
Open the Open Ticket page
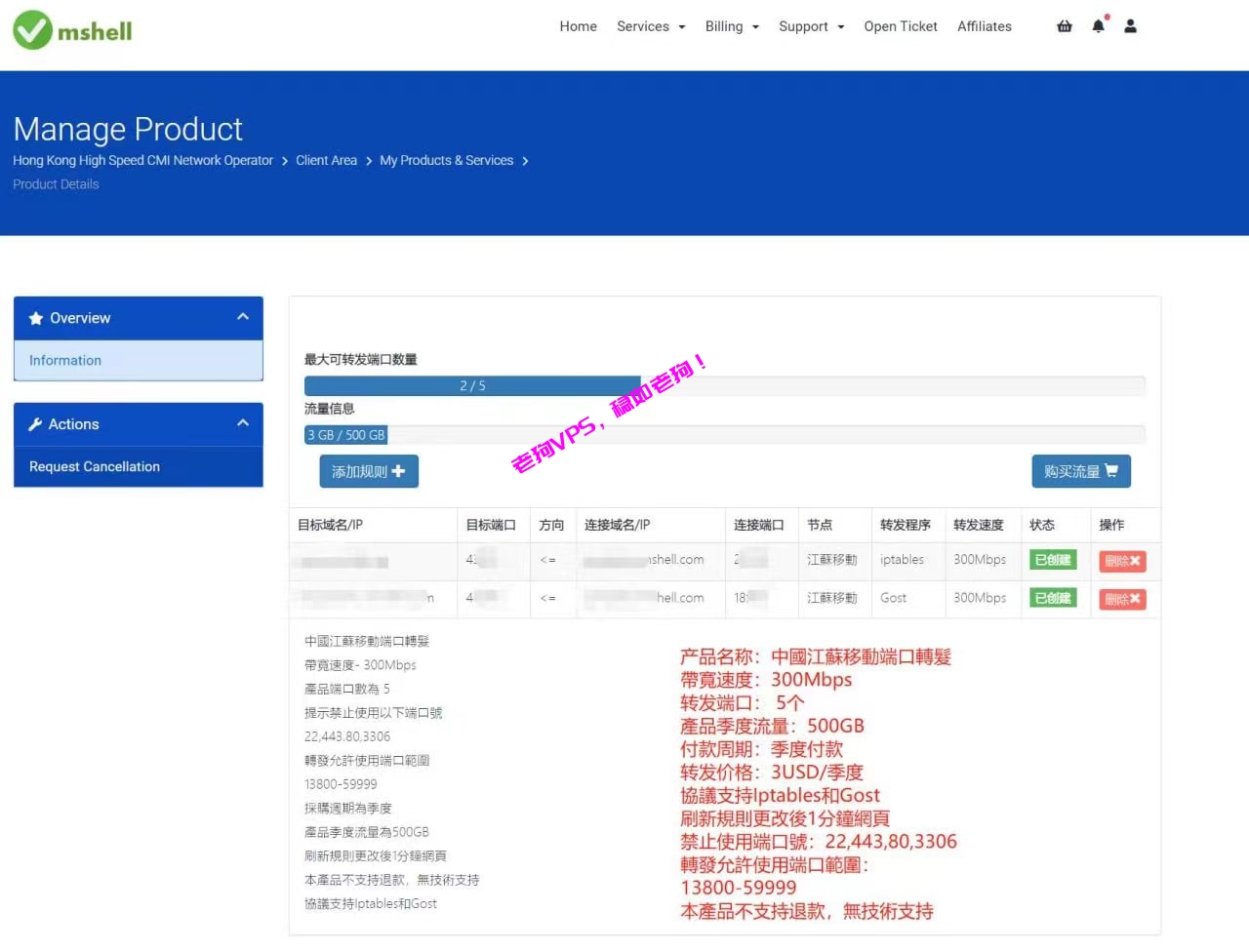pyautogui.click(x=901, y=26)
